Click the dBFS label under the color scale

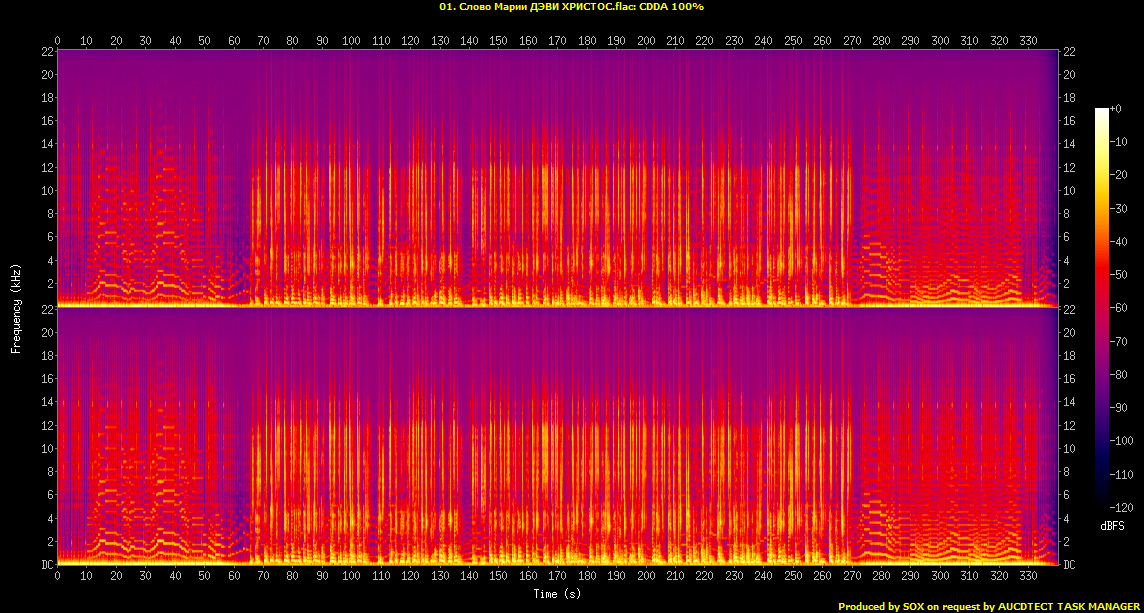pos(1113,525)
